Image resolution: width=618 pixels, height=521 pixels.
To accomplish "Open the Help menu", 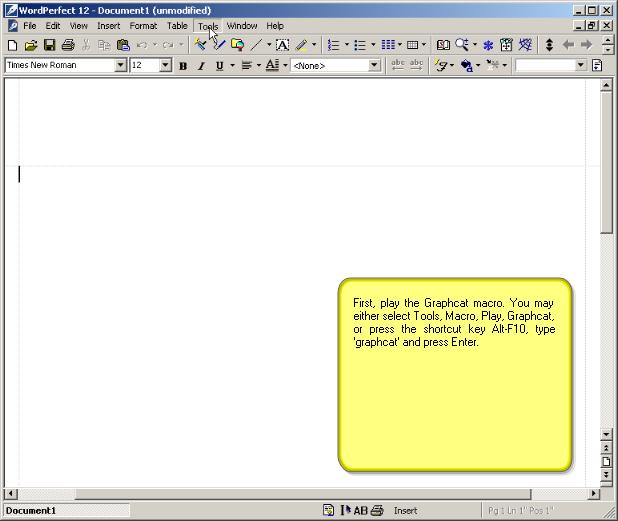I will (275, 26).
